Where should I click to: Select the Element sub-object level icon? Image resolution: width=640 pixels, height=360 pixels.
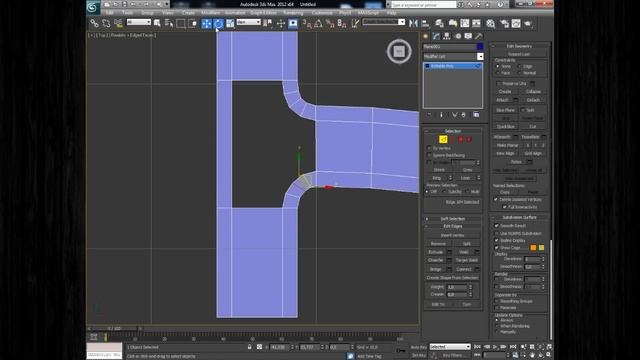coord(469,140)
